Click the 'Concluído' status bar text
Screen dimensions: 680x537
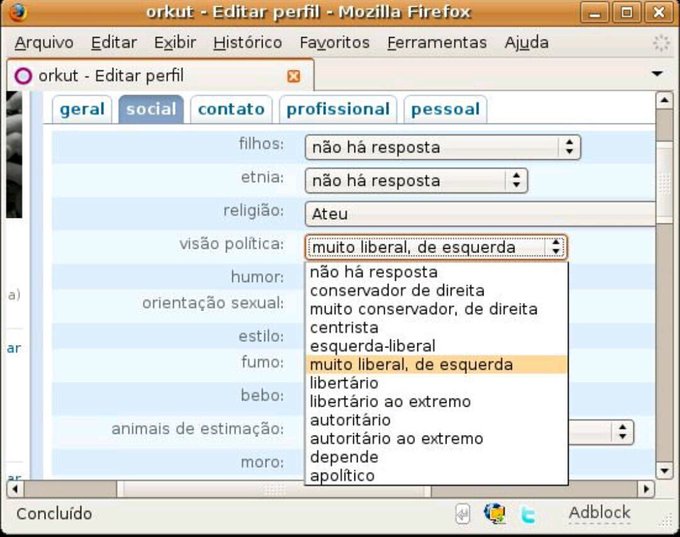click(x=54, y=514)
